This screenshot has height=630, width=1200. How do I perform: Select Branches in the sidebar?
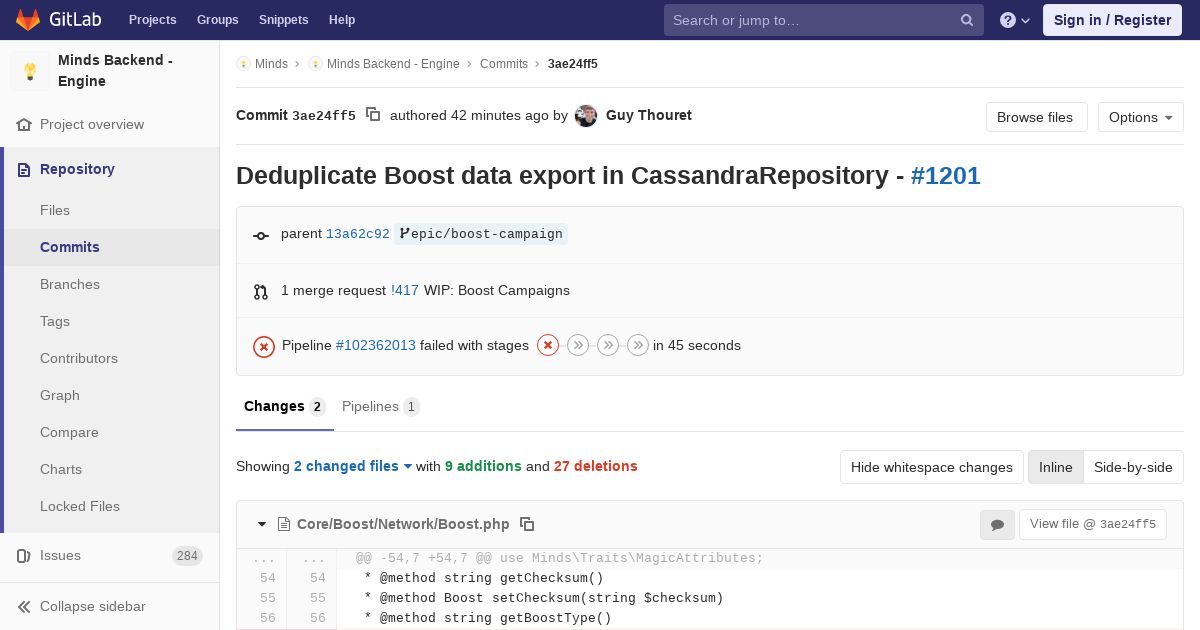[x=70, y=284]
